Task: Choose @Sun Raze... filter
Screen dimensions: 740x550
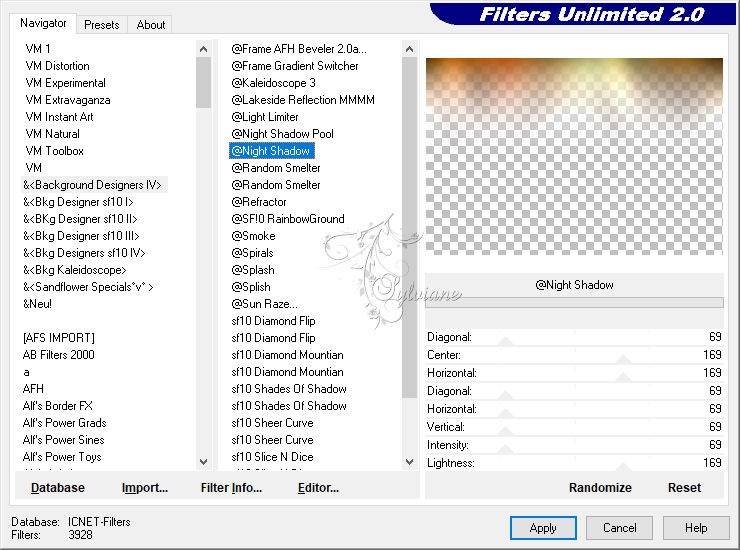Action: (264, 304)
